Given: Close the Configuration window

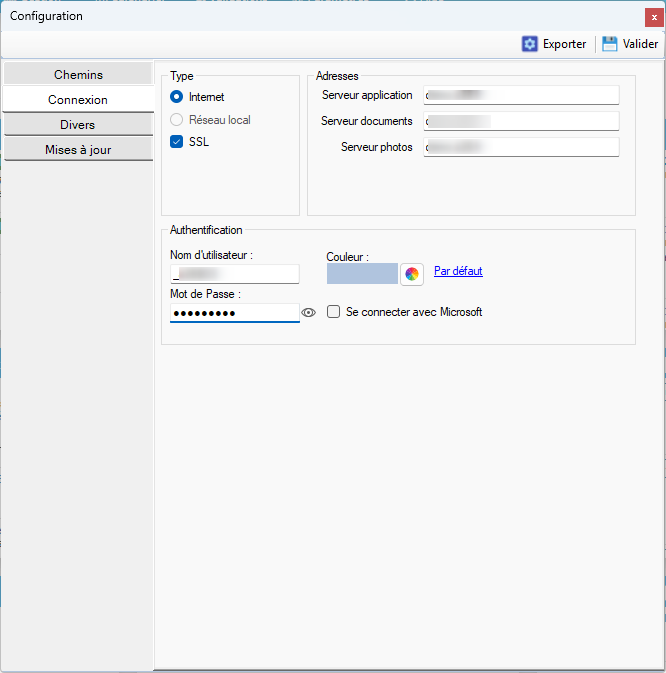Looking at the screenshot, I should click(x=654, y=17).
